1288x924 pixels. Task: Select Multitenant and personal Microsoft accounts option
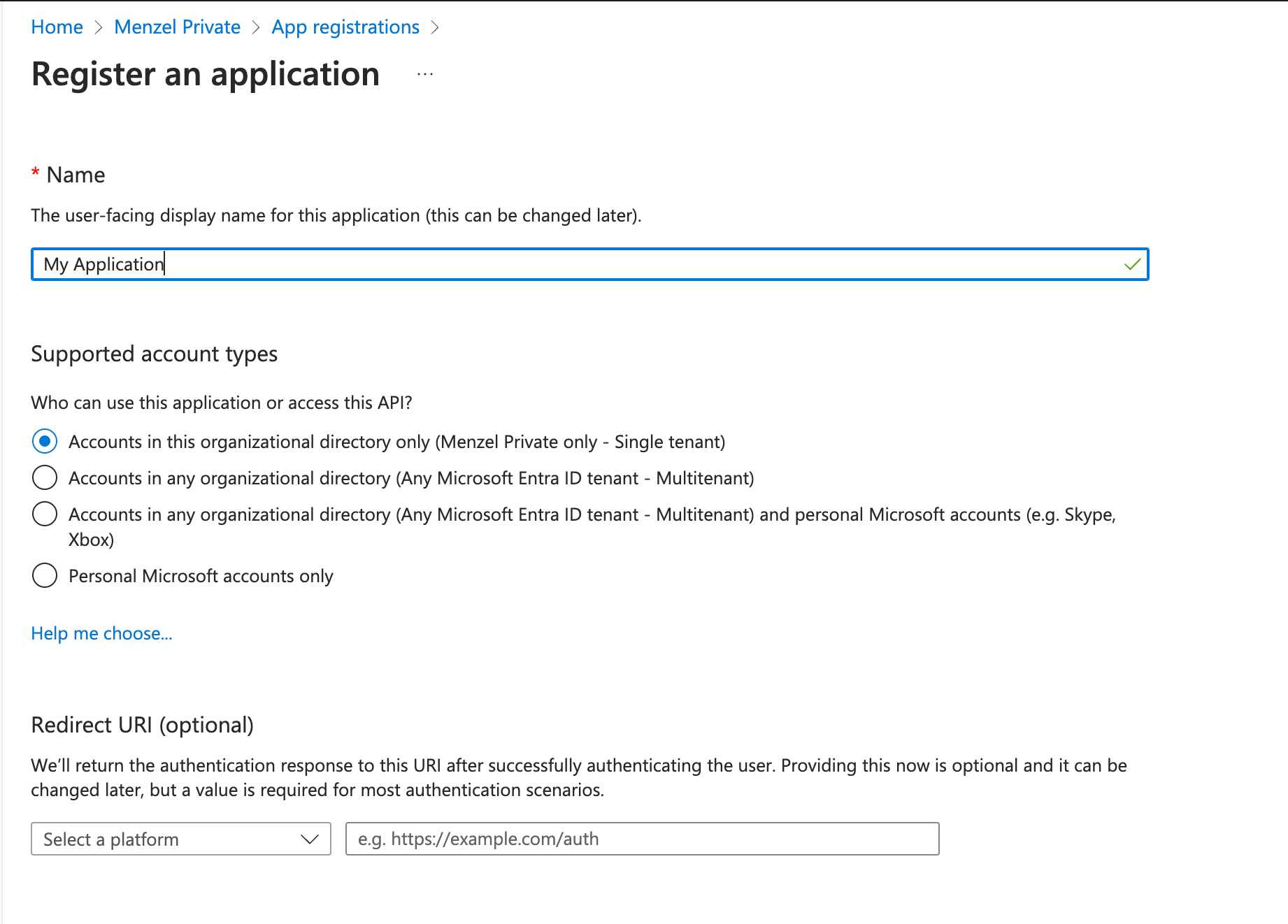pos(45,514)
